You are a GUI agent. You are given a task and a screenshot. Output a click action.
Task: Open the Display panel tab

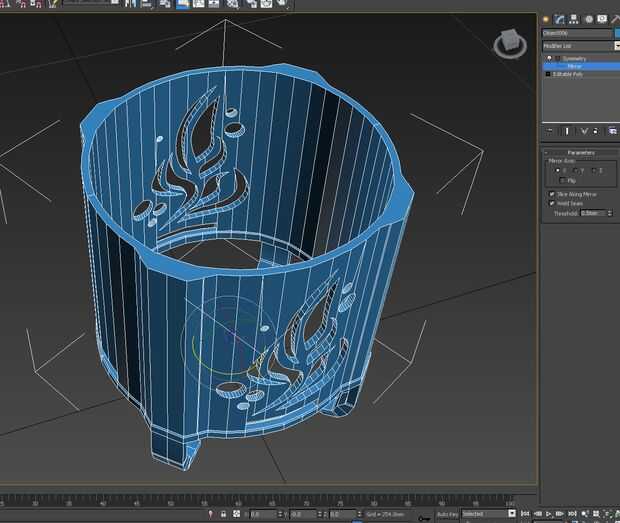(602, 18)
